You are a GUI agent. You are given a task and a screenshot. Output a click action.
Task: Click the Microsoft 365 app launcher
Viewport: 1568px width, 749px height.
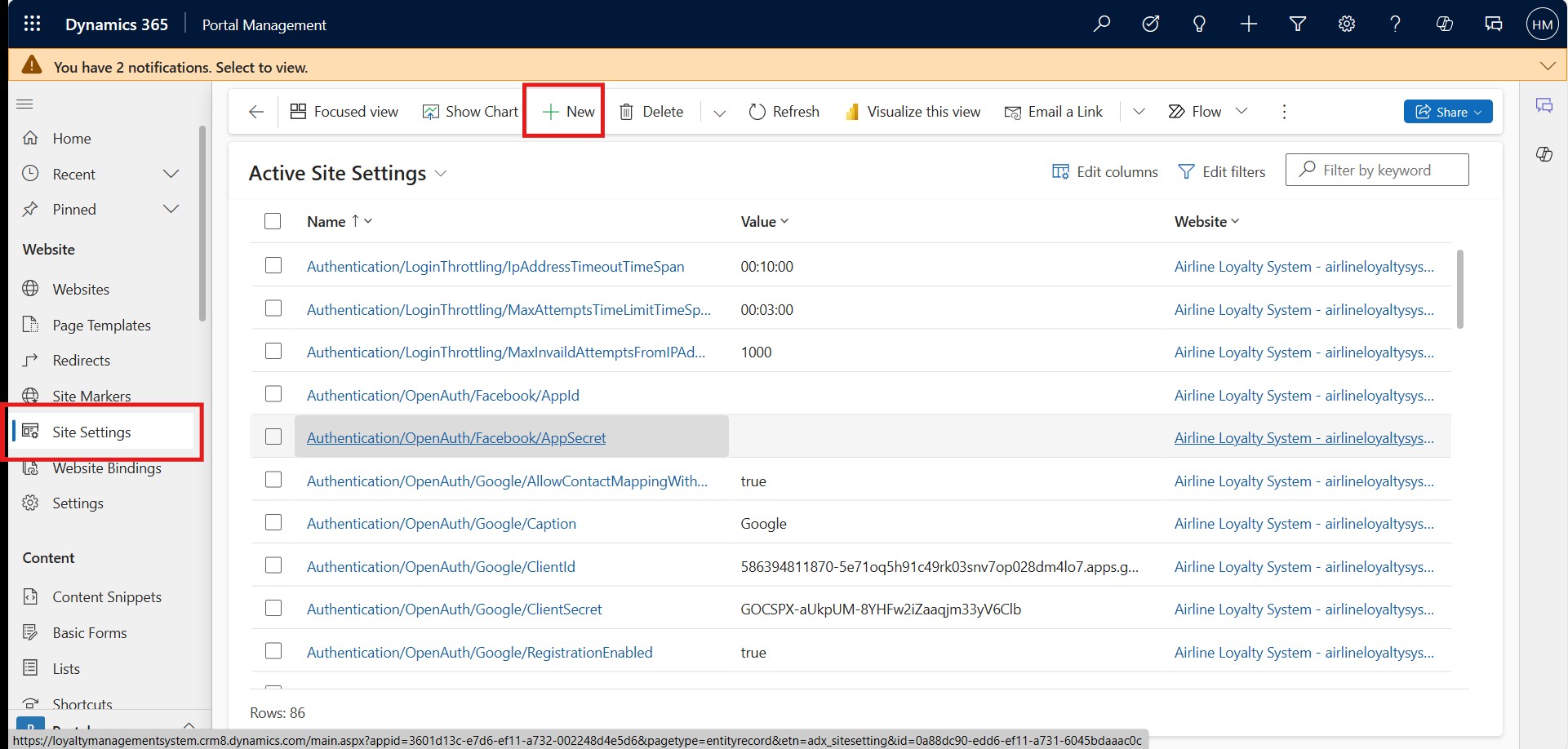click(33, 24)
